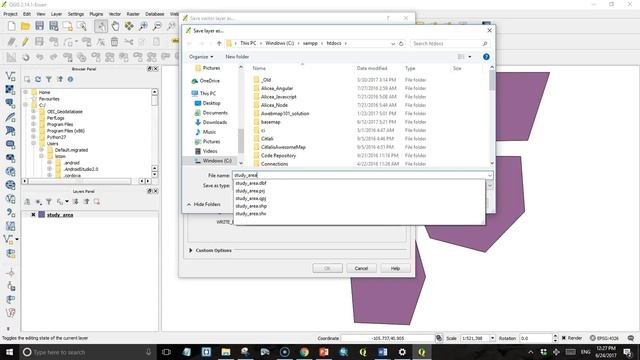
Task: Click the Undo arrow in digitizing toolbar
Action: pyautogui.click(x=40, y=57)
